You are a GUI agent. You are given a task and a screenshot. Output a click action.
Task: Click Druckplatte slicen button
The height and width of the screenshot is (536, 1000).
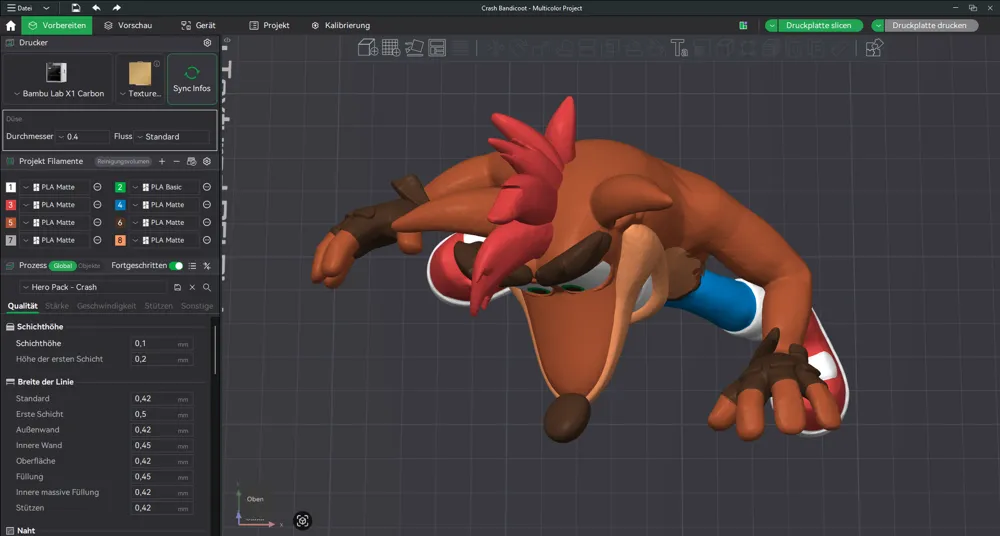pyautogui.click(x=820, y=26)
